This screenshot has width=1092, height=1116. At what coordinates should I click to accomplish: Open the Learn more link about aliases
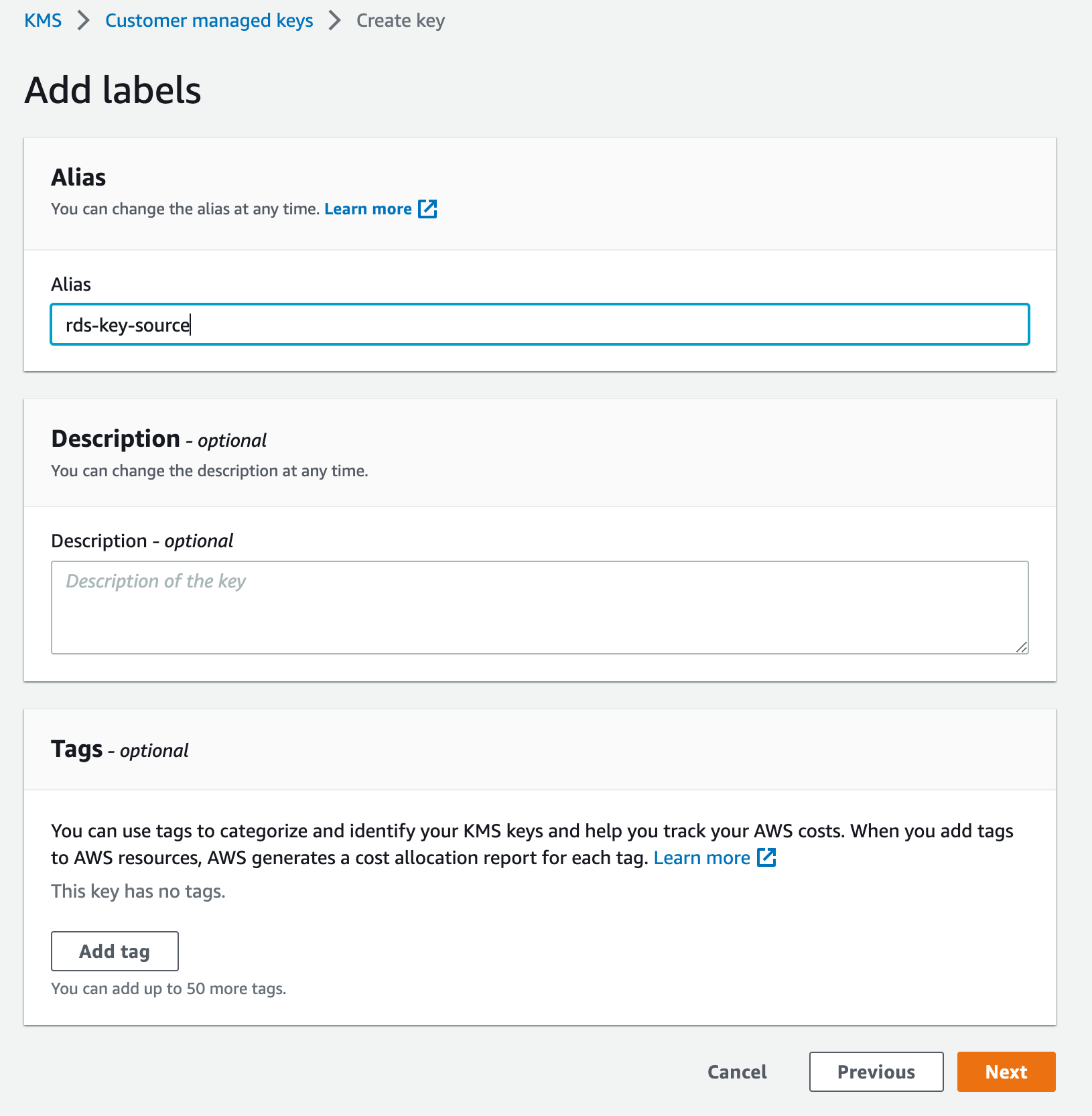pos(368,209)
